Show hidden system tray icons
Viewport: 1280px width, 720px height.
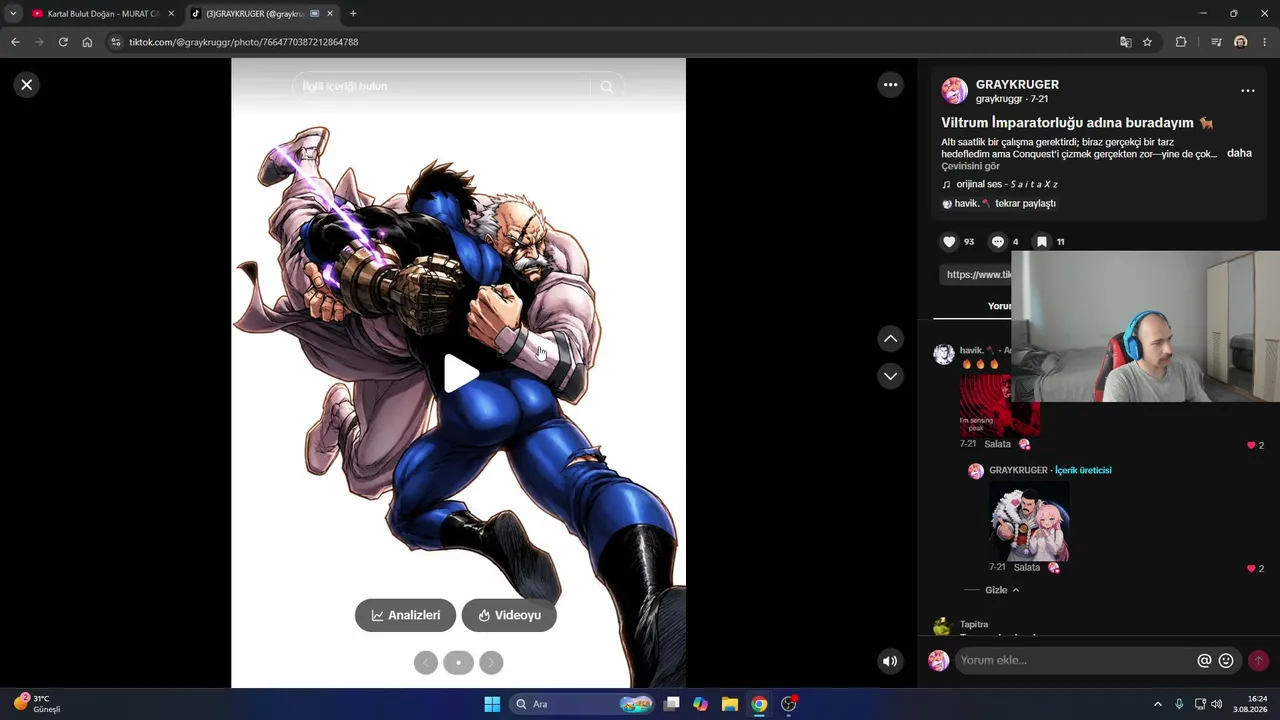[1158, 704]
